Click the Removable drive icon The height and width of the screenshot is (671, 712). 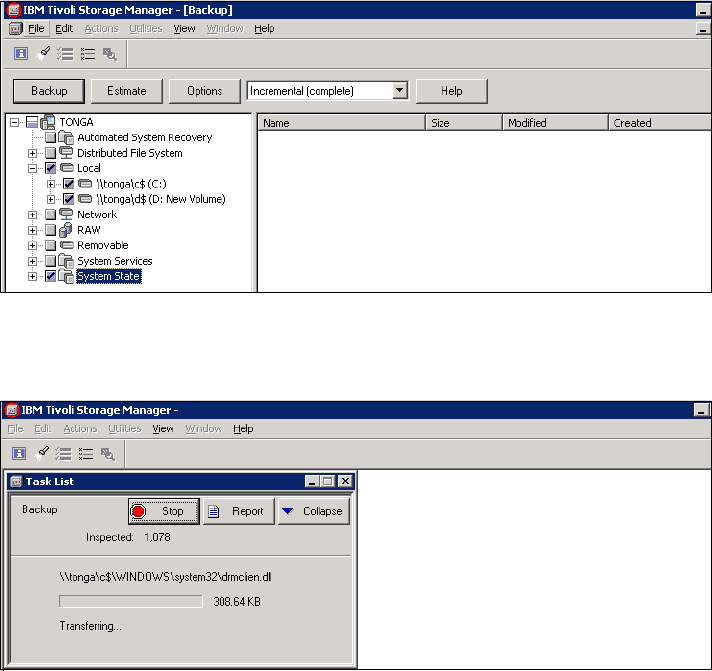66,245
